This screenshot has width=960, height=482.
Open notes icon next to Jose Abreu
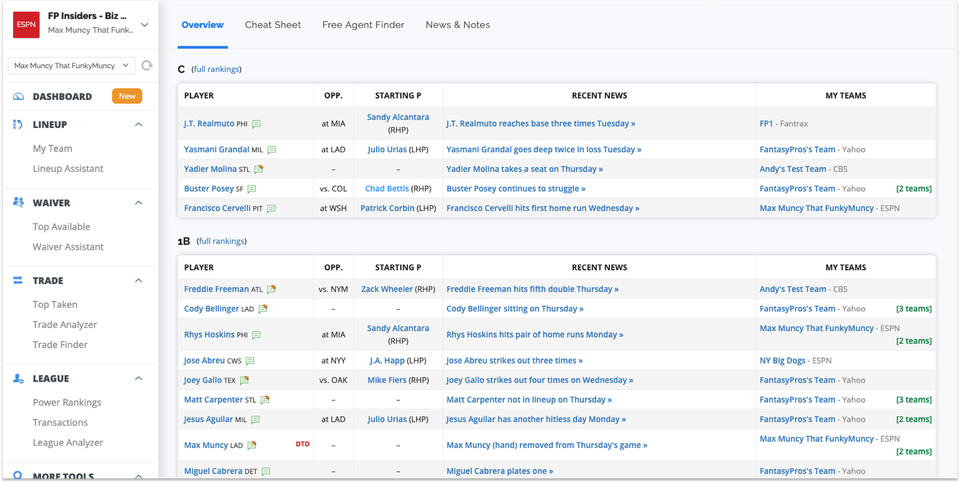pyautogui.click(x=250, y=361)
